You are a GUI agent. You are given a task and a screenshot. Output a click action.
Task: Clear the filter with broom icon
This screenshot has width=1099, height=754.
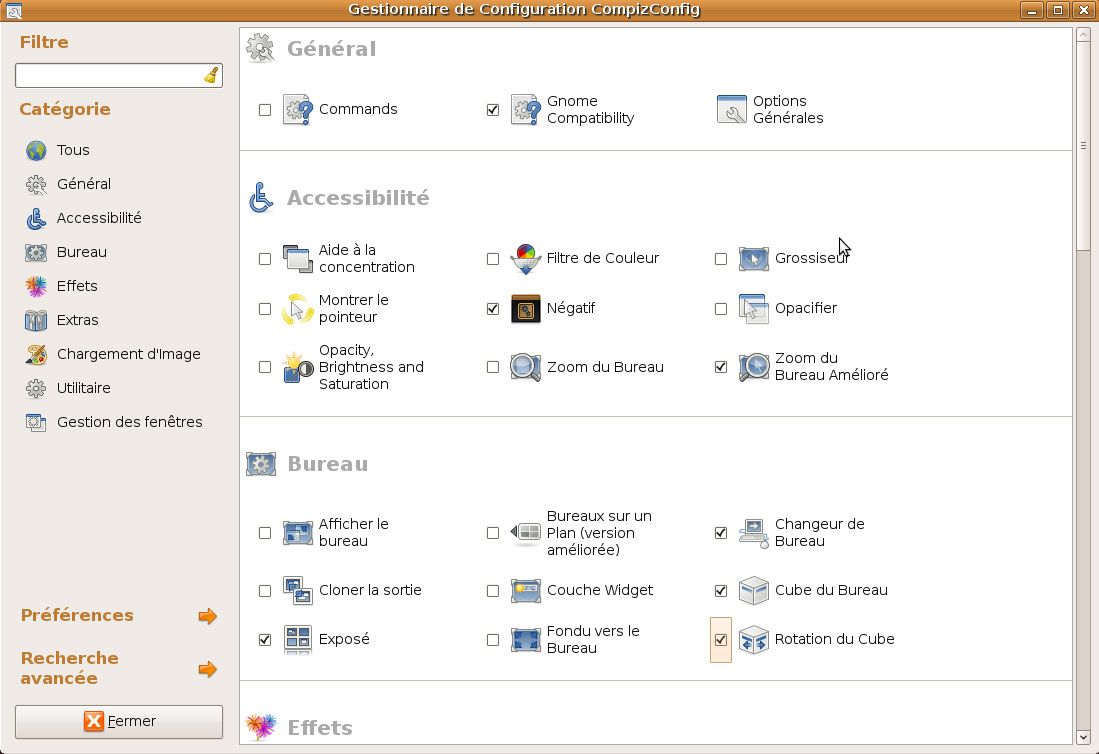[211, 76]
